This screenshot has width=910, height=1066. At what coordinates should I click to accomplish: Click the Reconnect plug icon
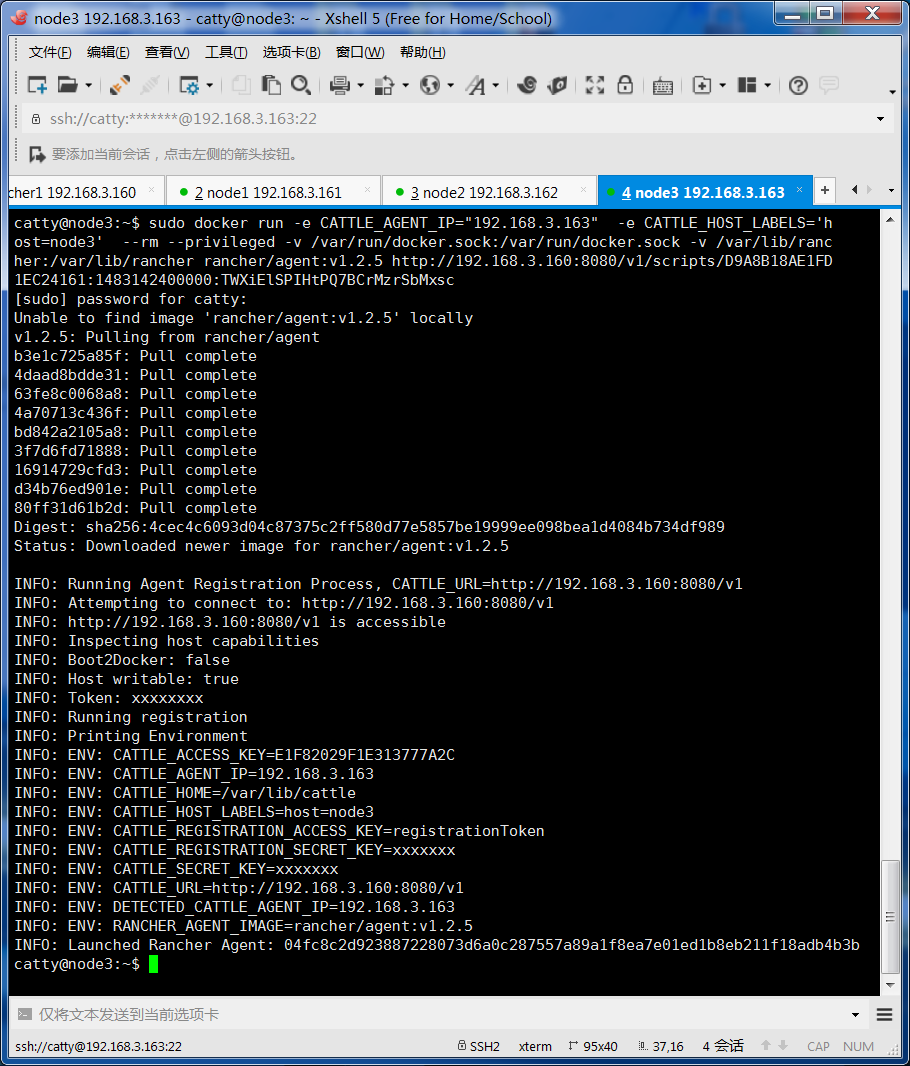[x=120, y=85]
